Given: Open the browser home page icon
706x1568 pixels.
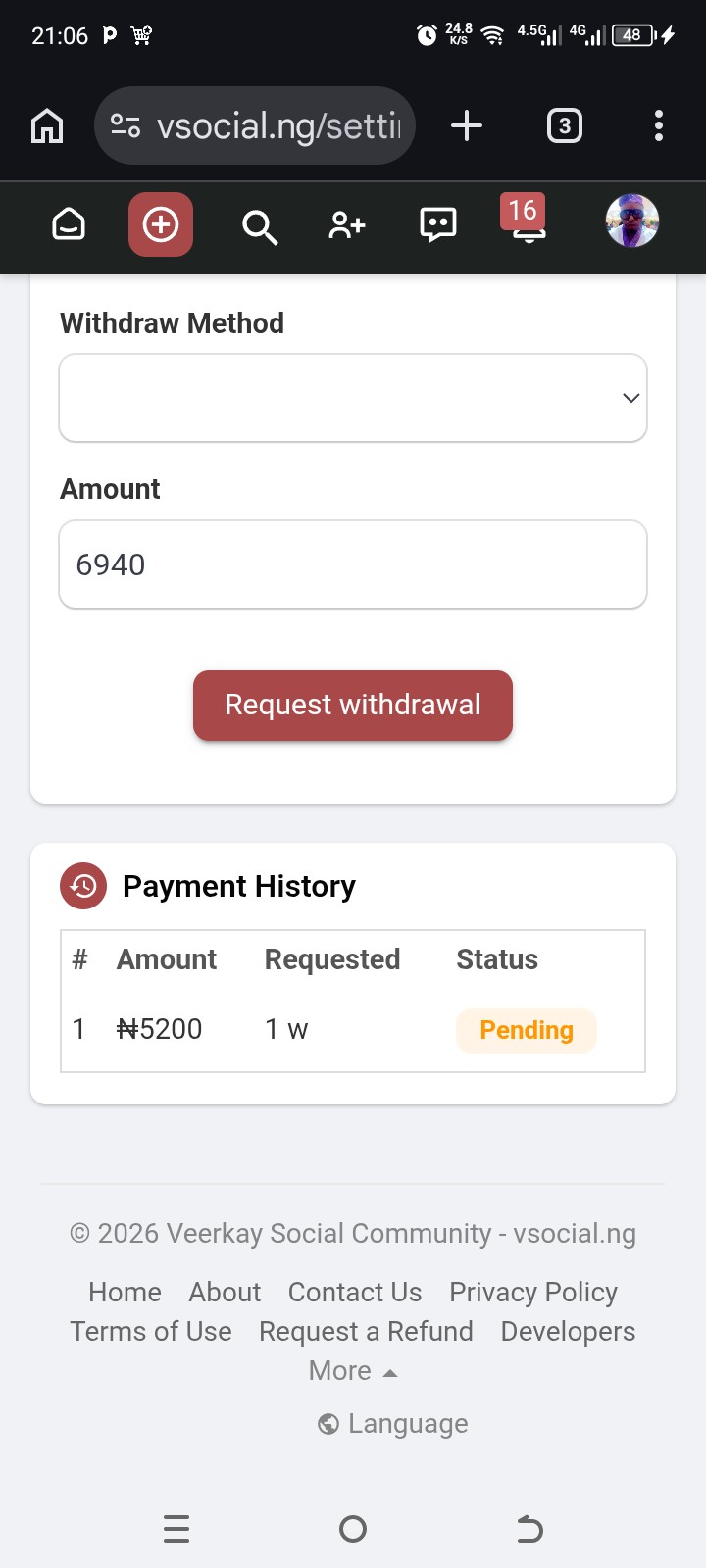Looking at the screenshot, I should (x=47, y=125).
